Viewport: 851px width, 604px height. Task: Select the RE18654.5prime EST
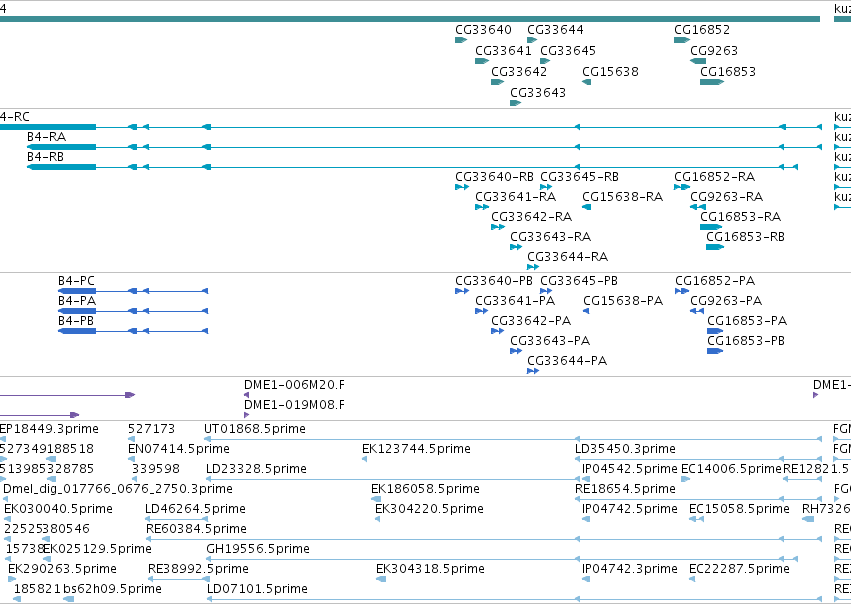[699, 499]
